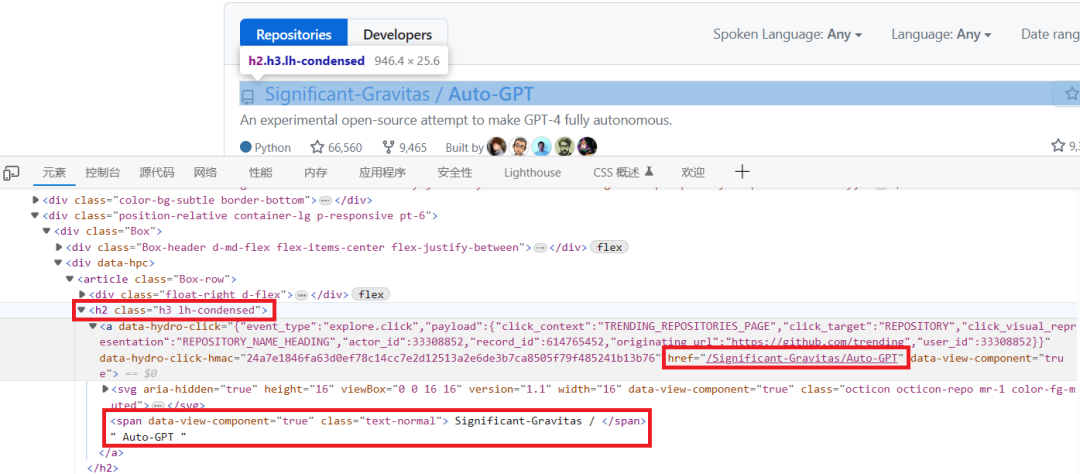Image resolution: width=1080 pixels, height=474 pixels.
Task: Expand the float-right d-flex div node
Action: [x=82, y=295]
